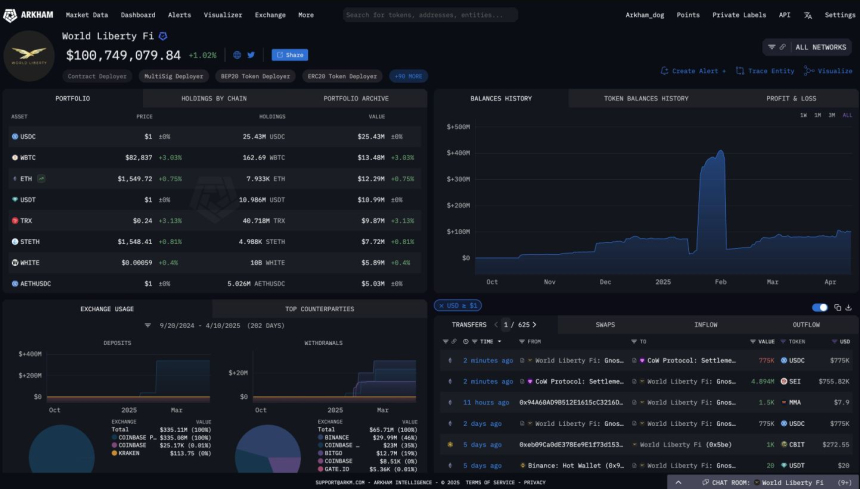Viewport: 860px width, 489px height.
Task: Click the Binance Hot Wallet icon in transfers
Action: 523,465
